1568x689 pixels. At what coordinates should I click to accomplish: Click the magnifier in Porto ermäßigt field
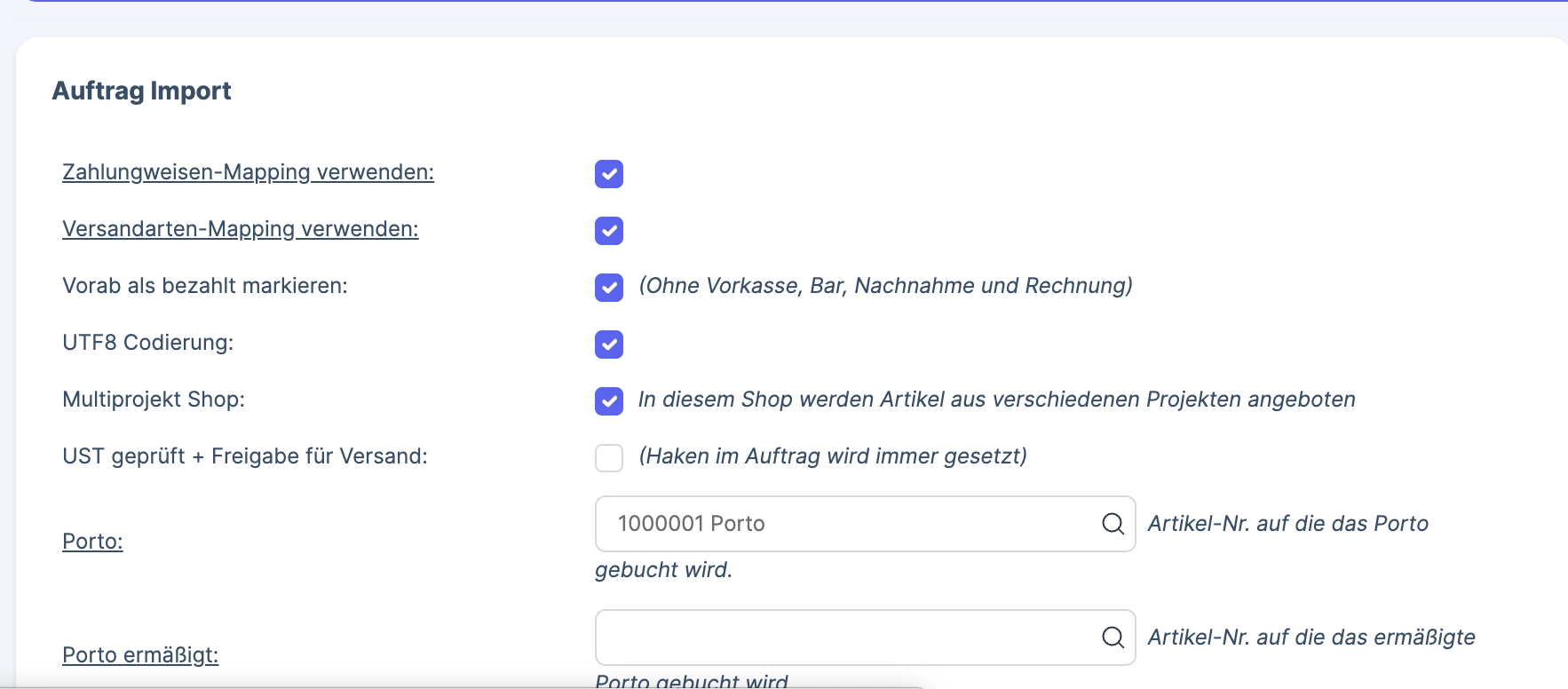(1113, 638)
